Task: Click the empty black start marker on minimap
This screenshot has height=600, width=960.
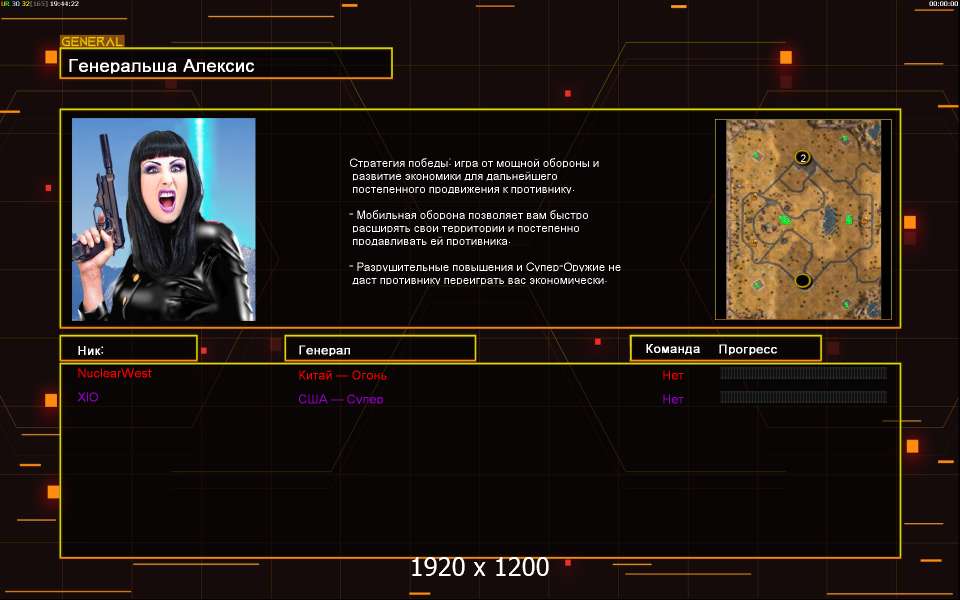Action: coord(802,280)
